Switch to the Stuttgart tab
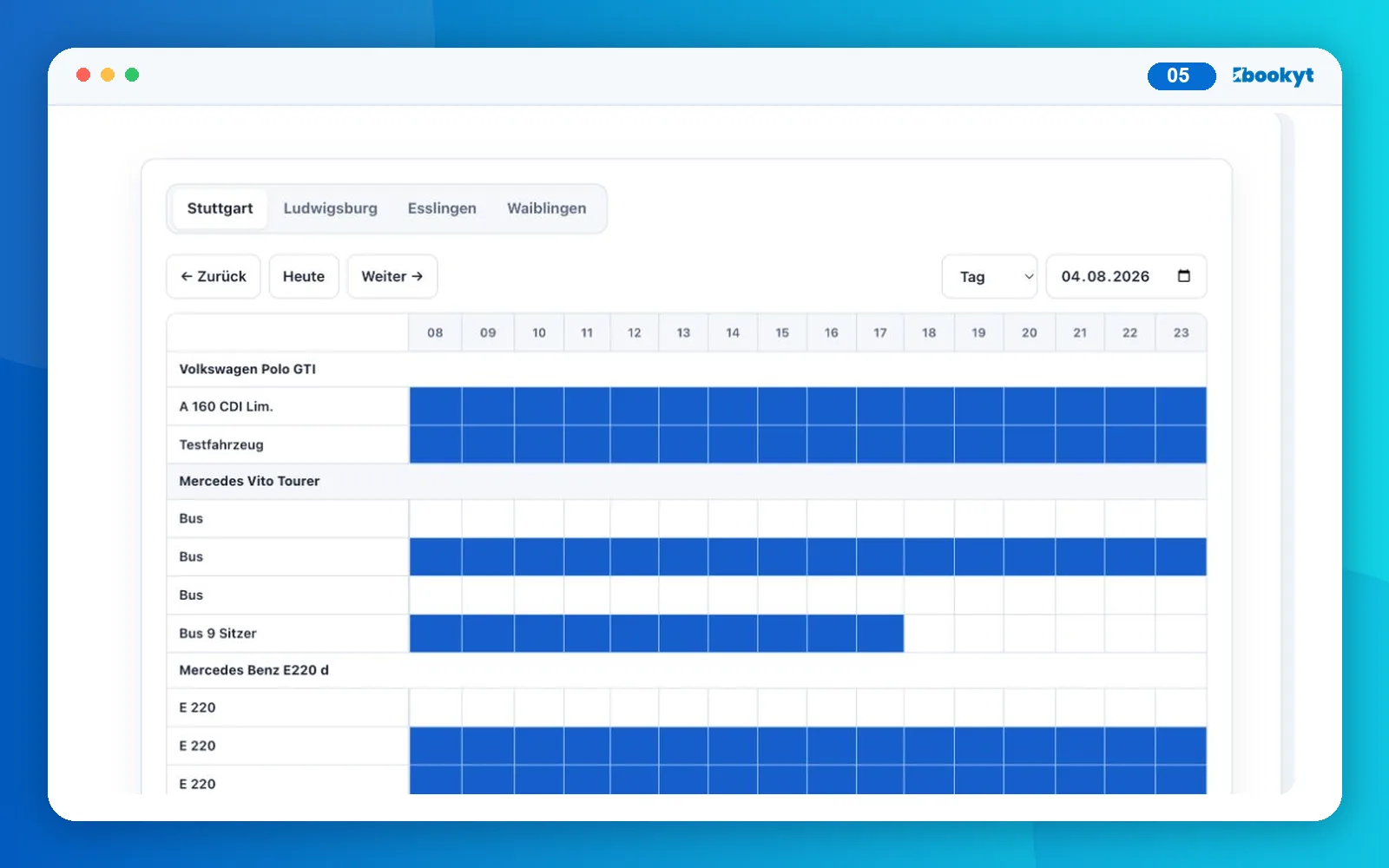 (220, 208)
